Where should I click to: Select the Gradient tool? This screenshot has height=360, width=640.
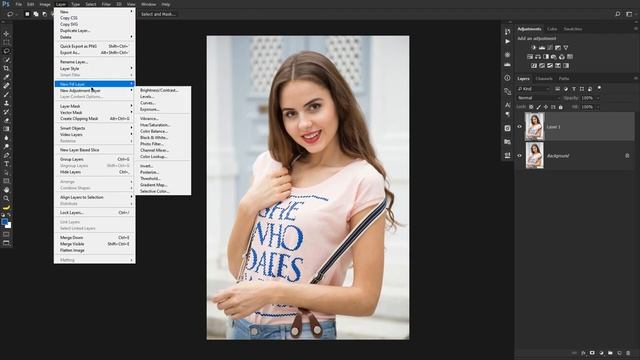click(6, 129)
